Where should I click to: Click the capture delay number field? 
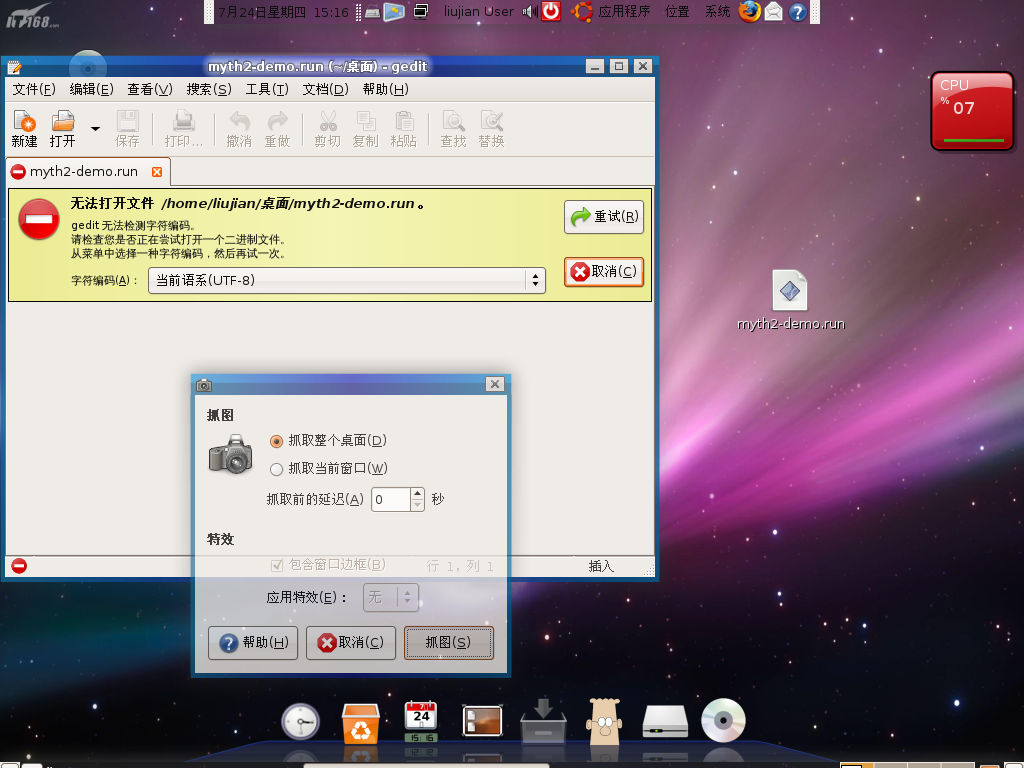tap(391, 500)
